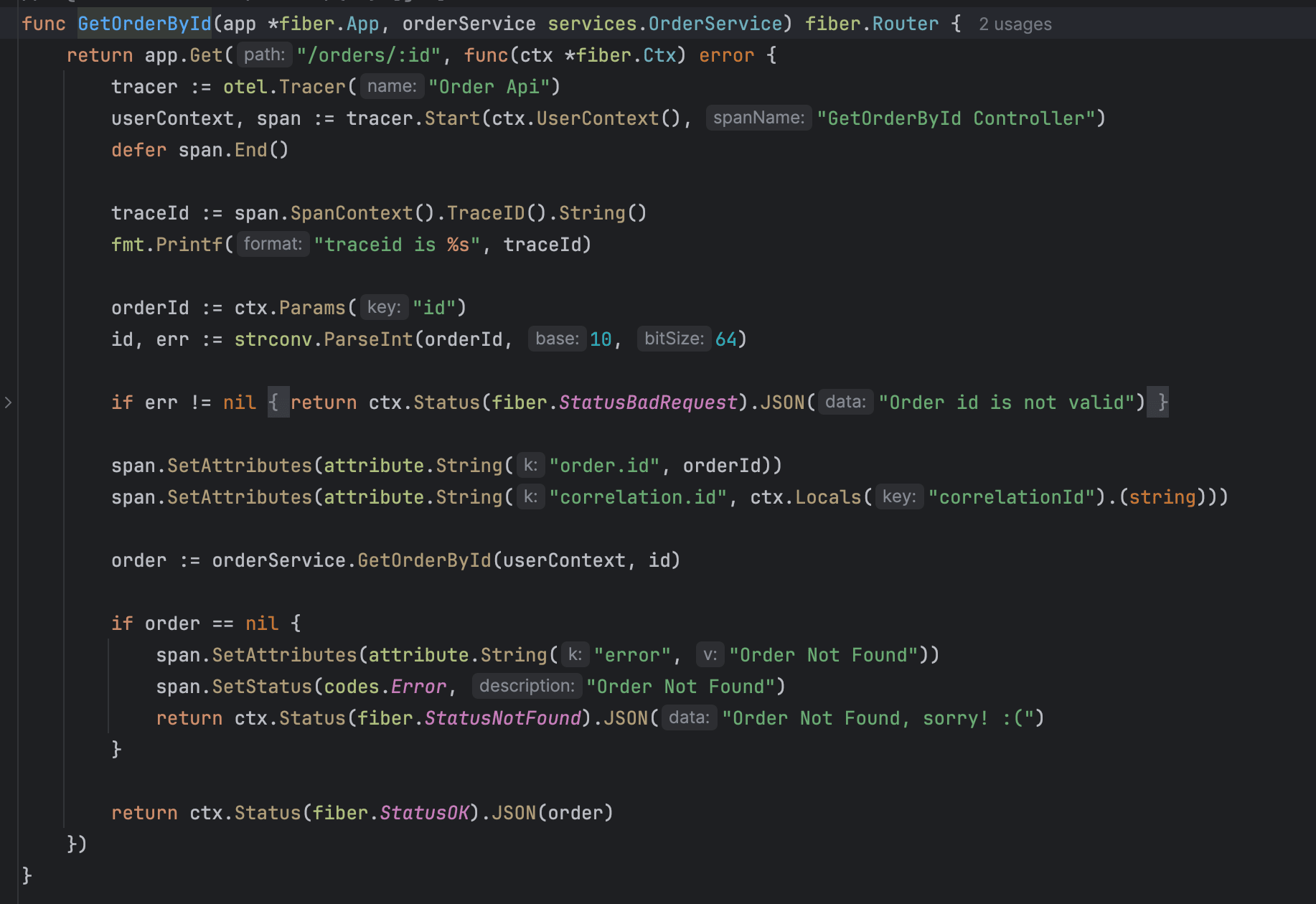Click the StatusOK constant

pyautogui.click(x=424, y=813)
